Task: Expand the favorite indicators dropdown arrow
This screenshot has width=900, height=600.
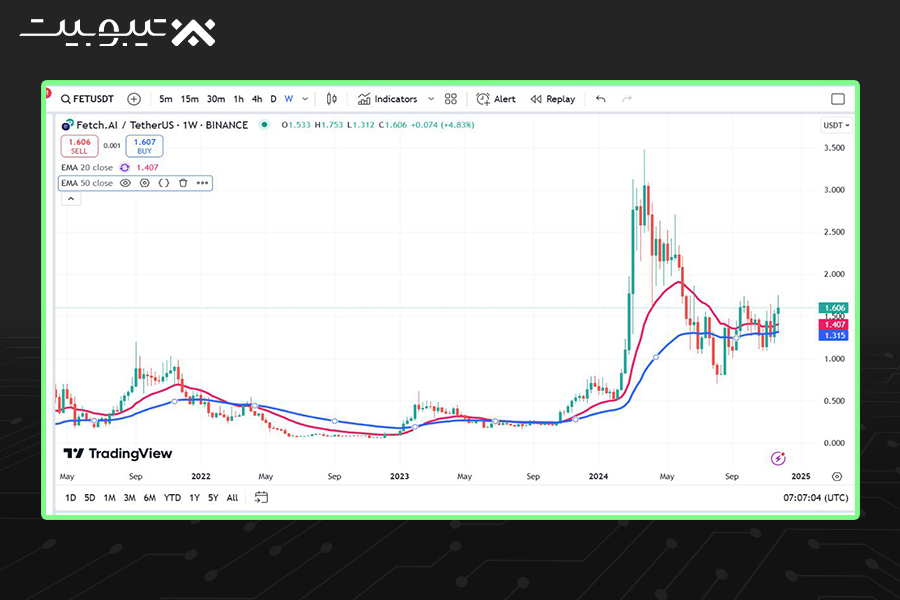Action: [x=431, y=99]
